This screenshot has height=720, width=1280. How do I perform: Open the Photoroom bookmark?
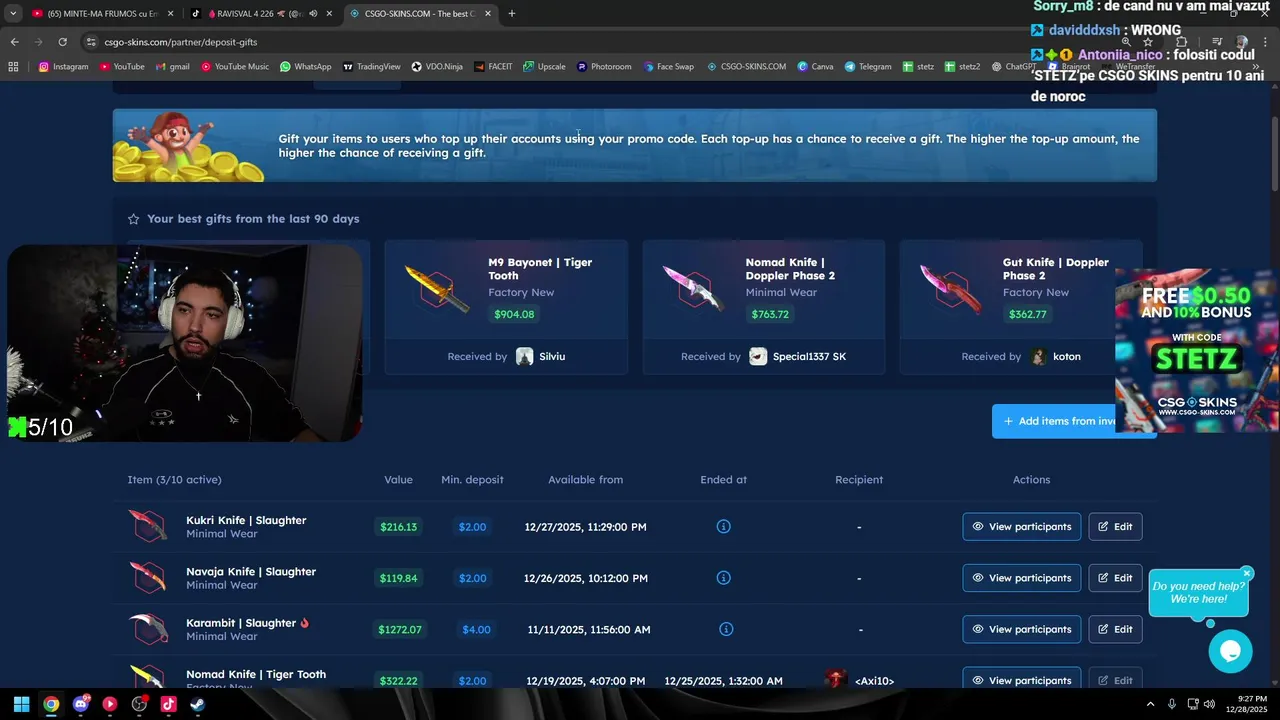pyautogui.click(x=603, y=67)
